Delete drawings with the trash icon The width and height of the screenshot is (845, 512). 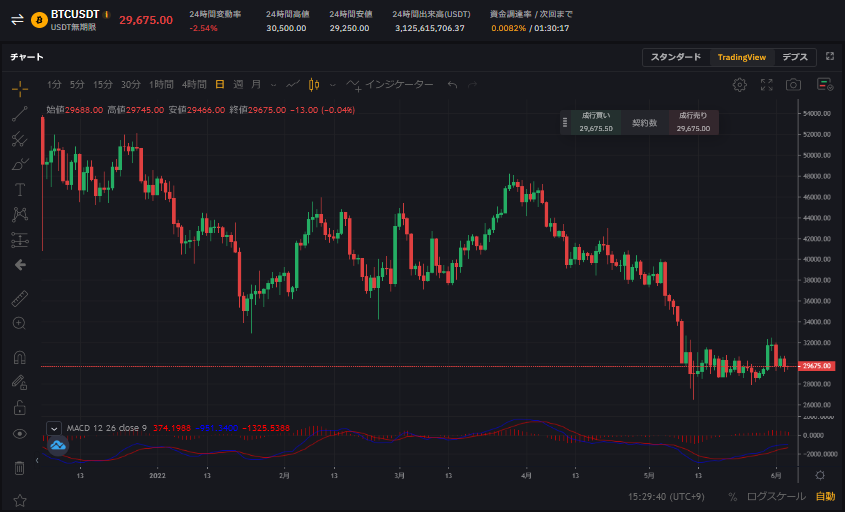(19, 467)
